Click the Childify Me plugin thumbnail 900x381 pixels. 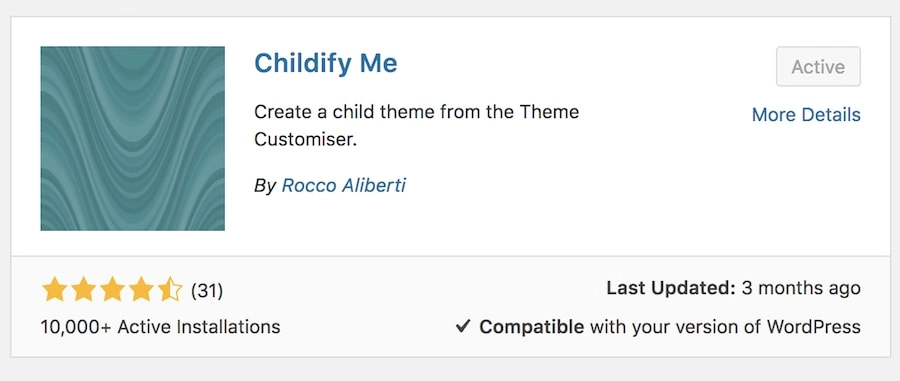(133, 138)
